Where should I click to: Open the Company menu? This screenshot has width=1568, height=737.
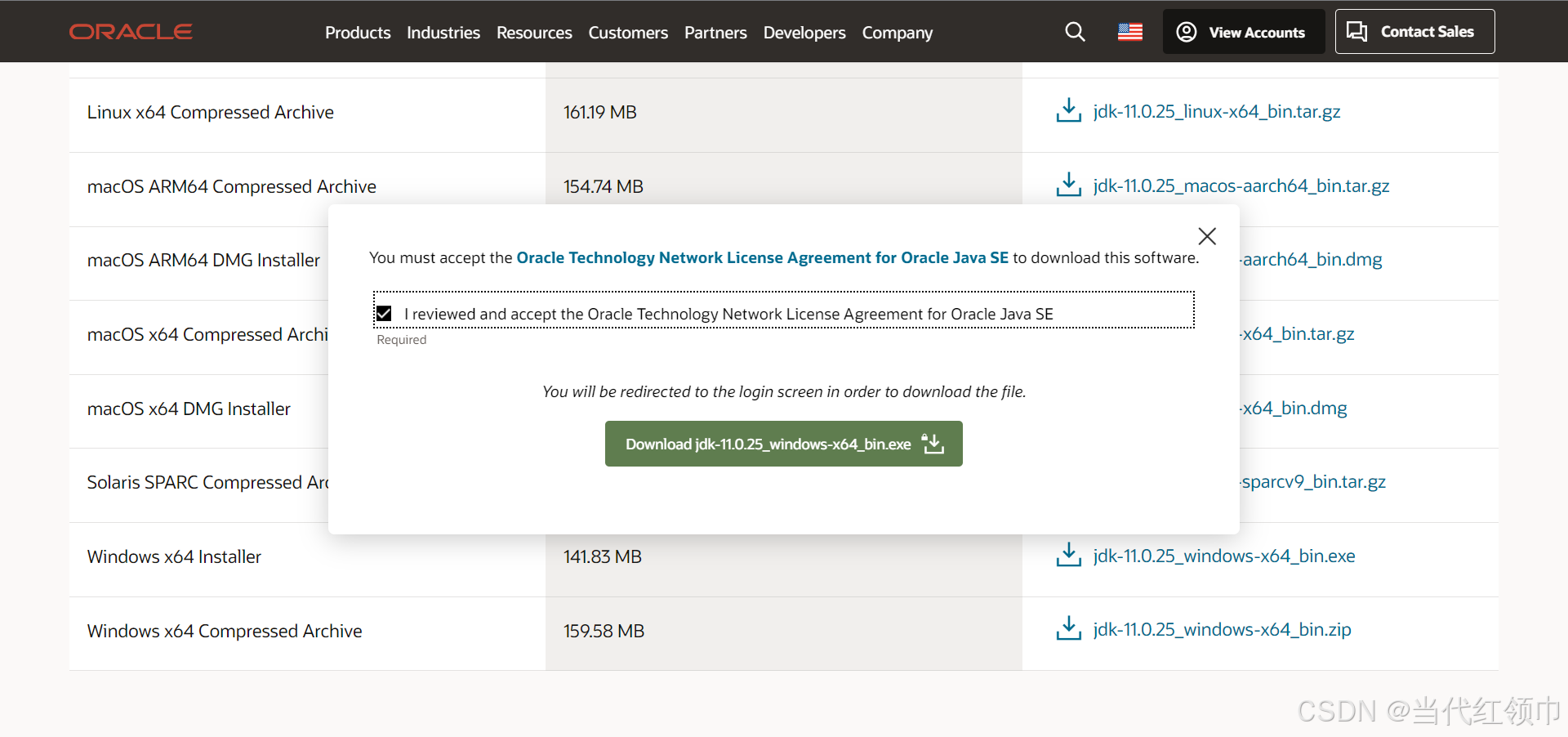click(x=898, y=33)
